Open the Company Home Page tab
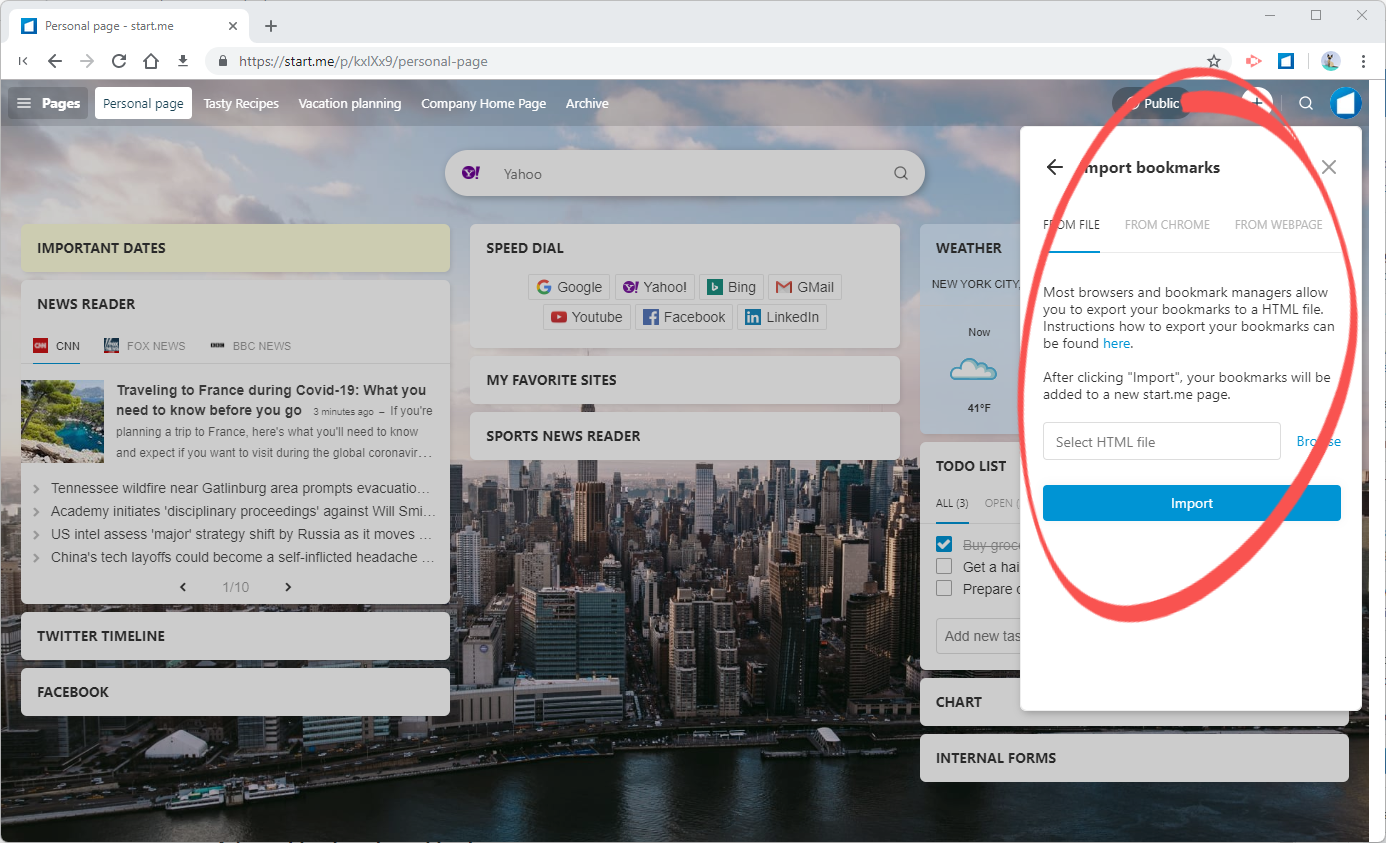The image size is (1386, 843). (x=484, y=103)
